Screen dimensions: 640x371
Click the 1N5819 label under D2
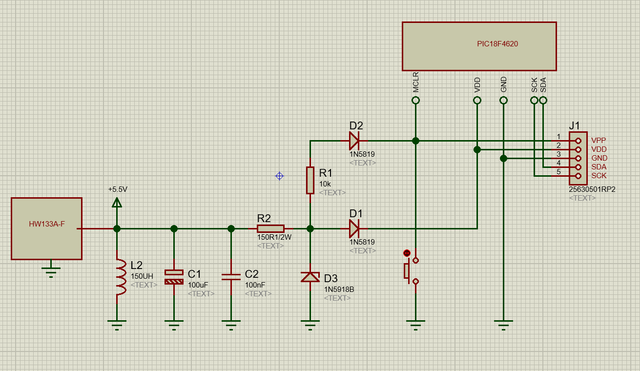[x=362, y=154]
